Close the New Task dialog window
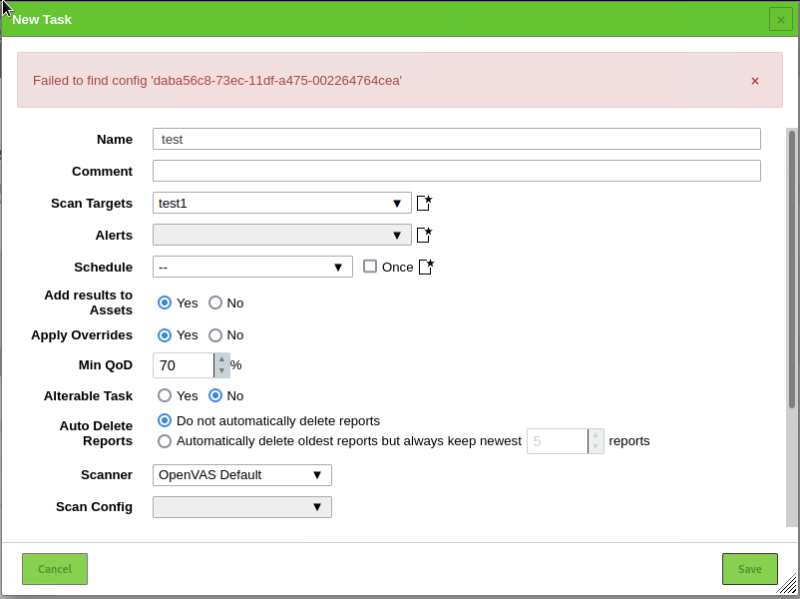Screen dimensions: 800x599 (x=780, y=19)
